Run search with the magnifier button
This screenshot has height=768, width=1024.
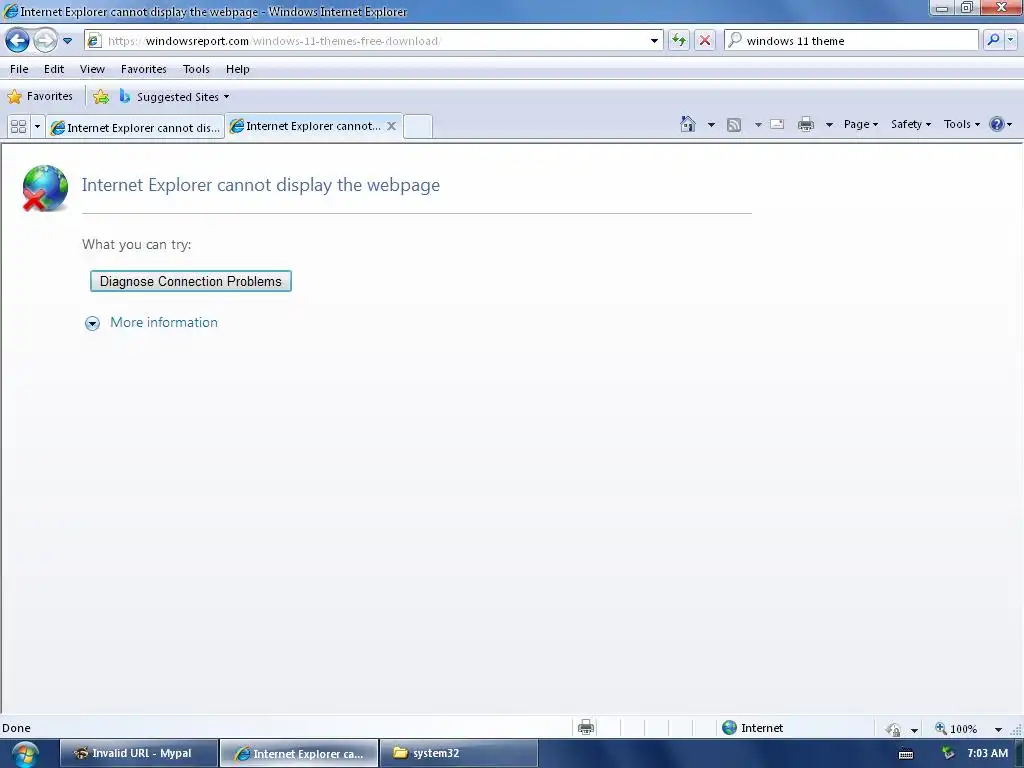993,40
